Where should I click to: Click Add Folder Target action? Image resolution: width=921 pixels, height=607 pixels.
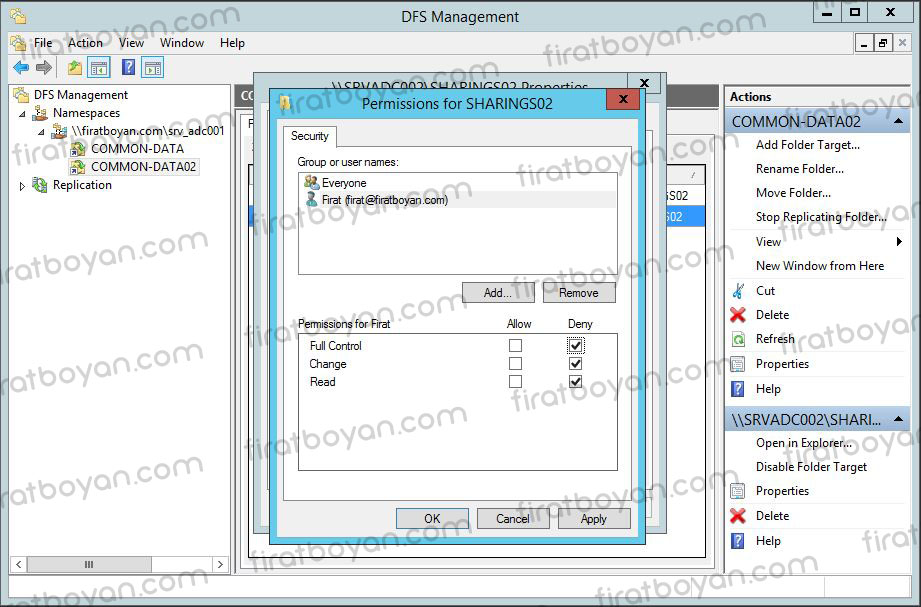point(808,145)
